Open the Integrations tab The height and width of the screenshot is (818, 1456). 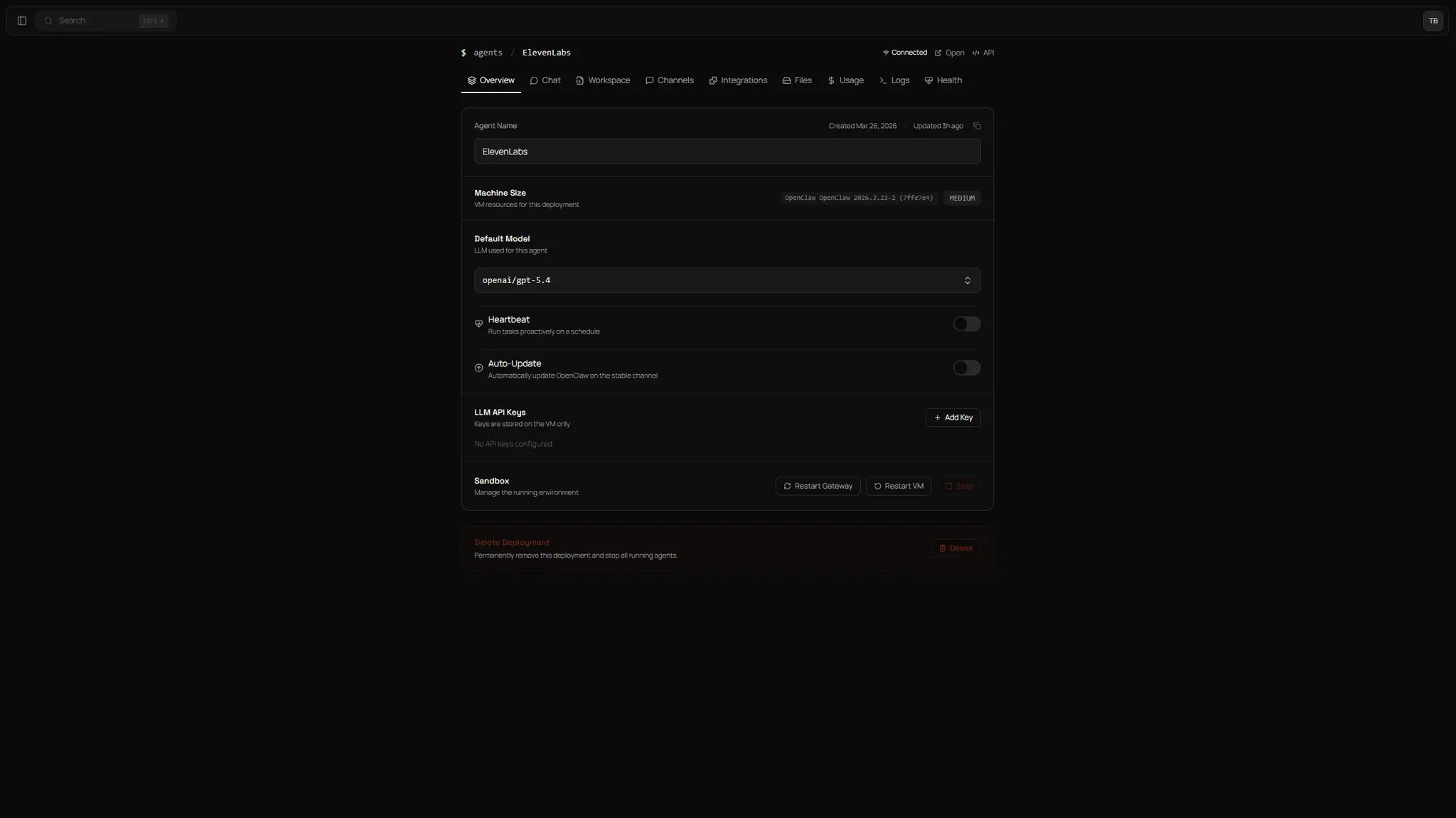[x=738, y=80]
